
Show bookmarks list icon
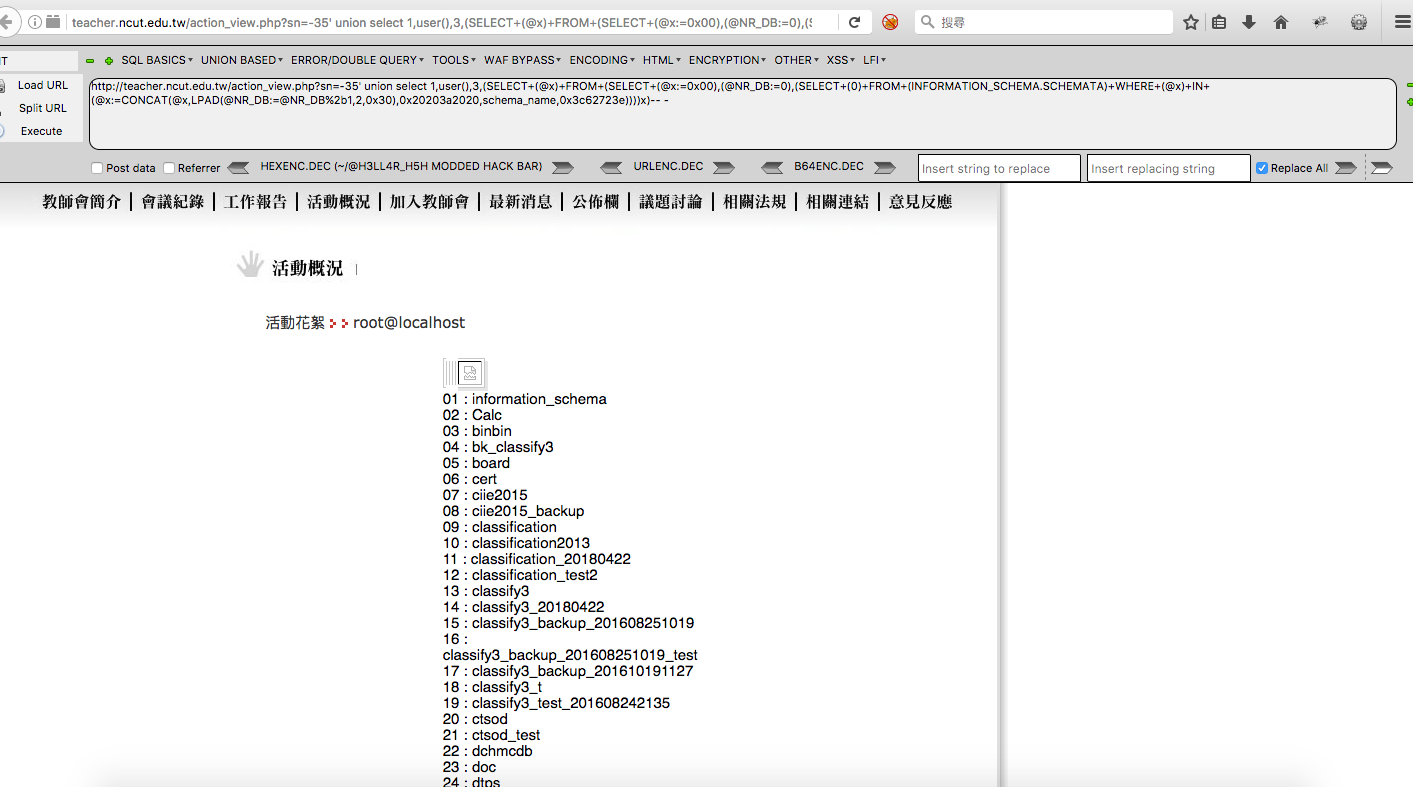(1219, 22)
